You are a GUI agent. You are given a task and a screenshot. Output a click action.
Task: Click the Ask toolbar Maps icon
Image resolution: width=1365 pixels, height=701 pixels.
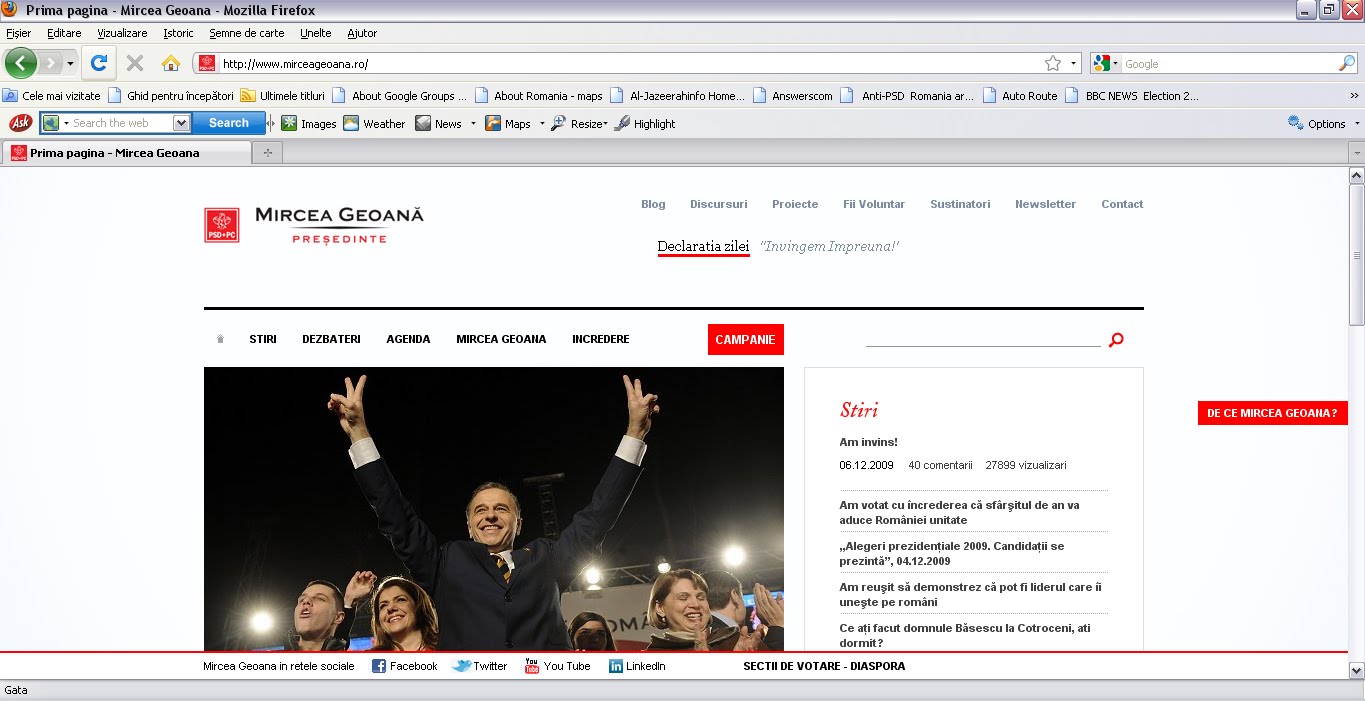coord(493,123)
